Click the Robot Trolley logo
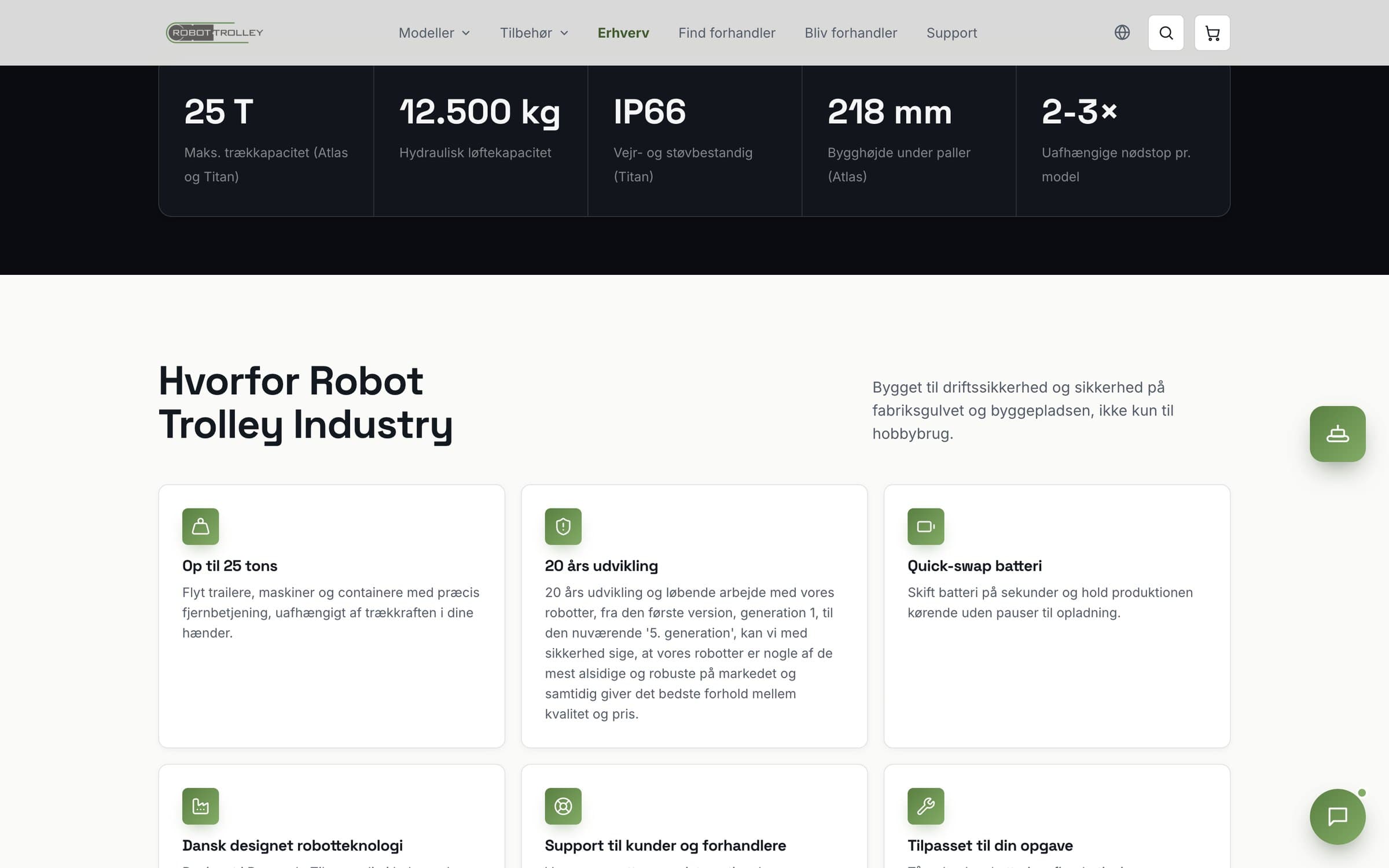 (x=215, y=32)
